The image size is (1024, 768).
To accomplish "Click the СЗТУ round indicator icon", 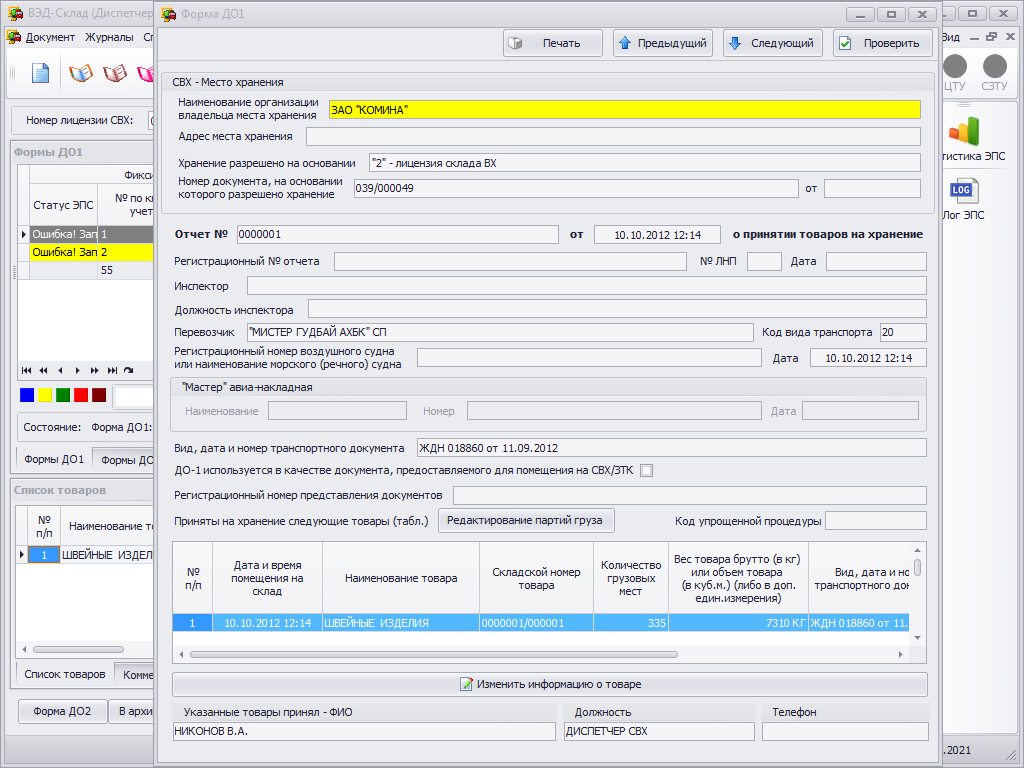I will (x=994, y=67).
